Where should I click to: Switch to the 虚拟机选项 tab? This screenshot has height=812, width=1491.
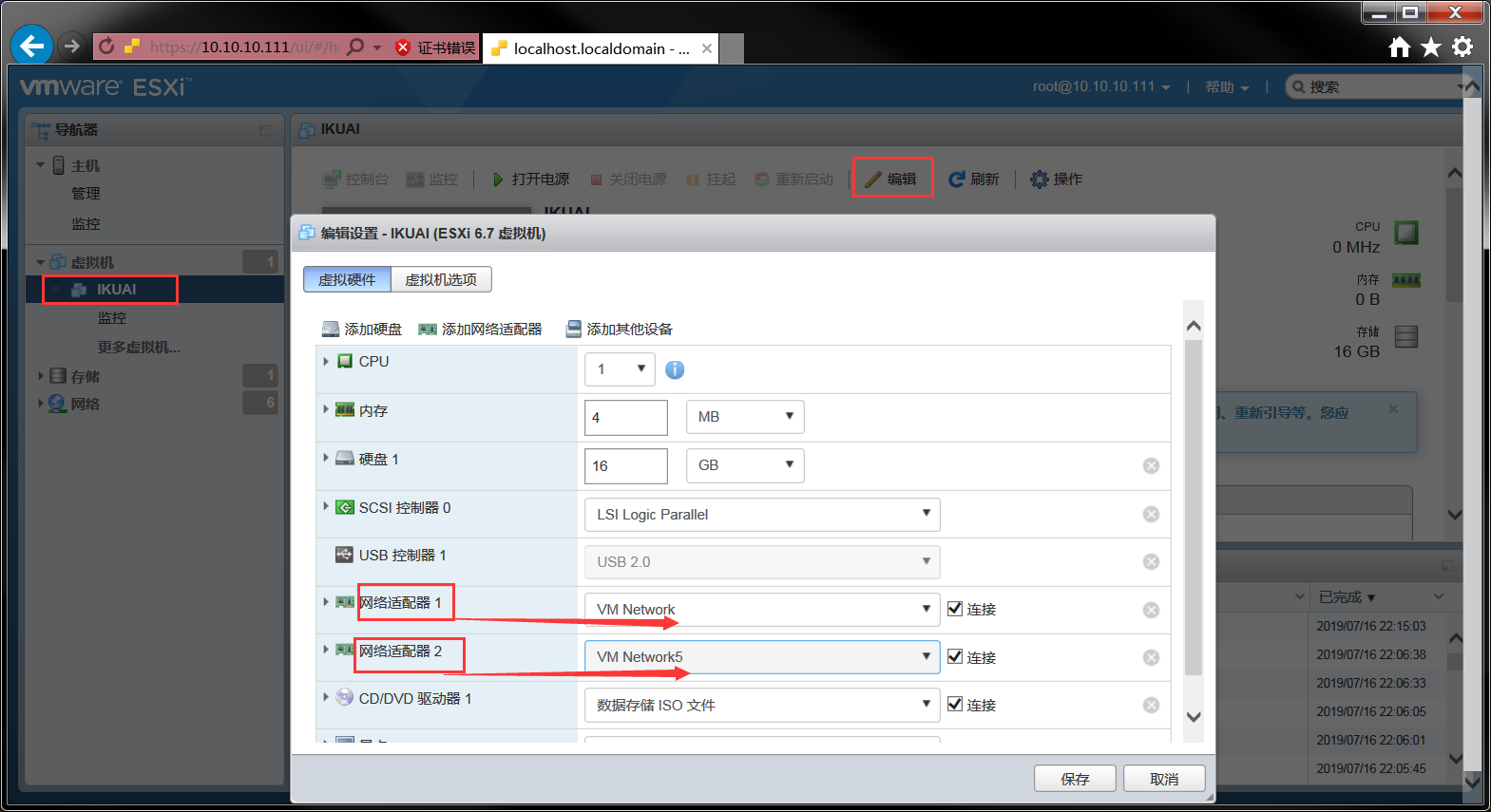tap(441, 279)
